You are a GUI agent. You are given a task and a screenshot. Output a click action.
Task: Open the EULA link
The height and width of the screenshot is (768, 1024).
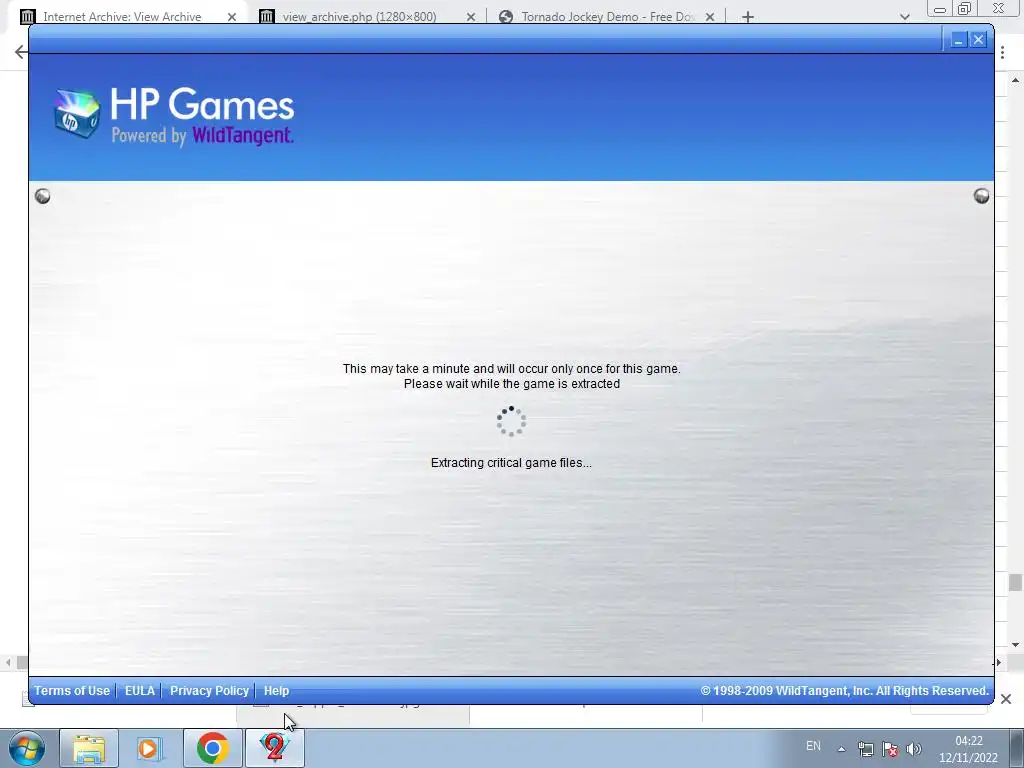[140, 690]
